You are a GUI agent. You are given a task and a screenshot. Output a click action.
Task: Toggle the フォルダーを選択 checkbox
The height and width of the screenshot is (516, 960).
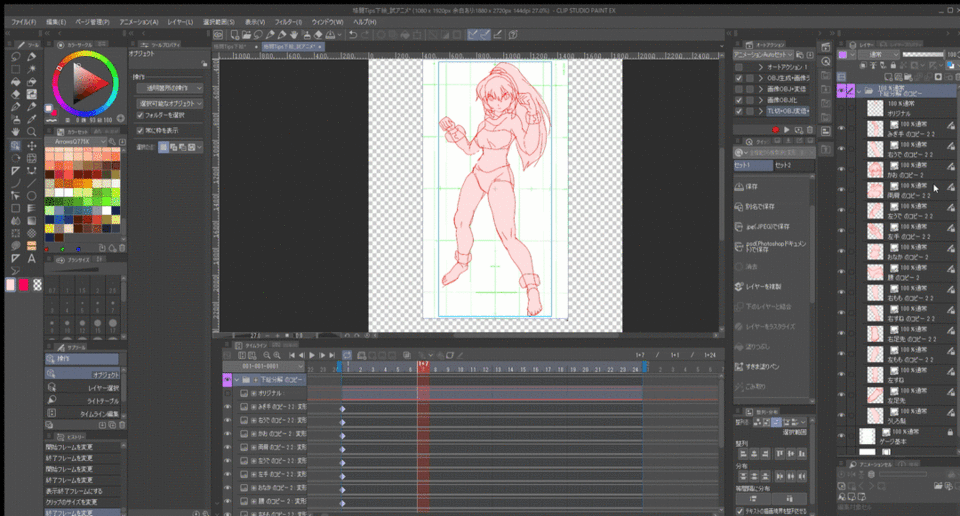140,115
